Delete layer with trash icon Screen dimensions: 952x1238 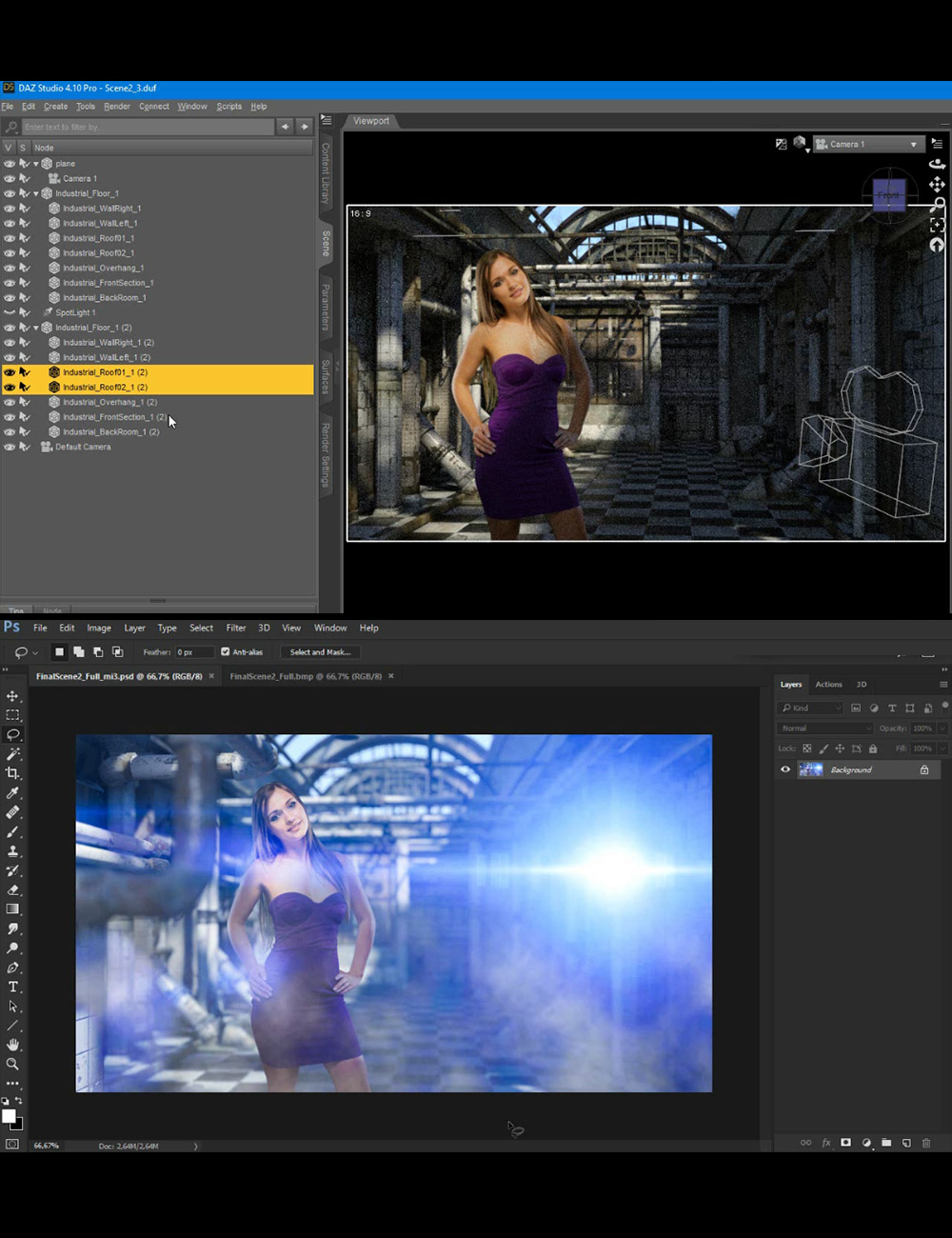(x=926, y=1143)
